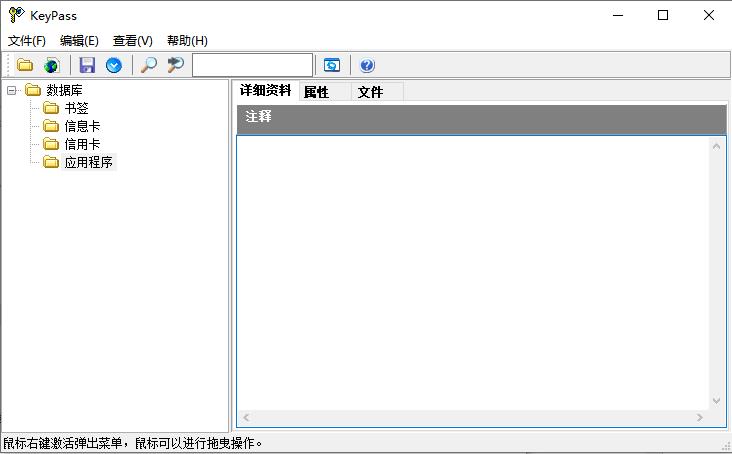Viewport: 732px width, 454px height.
Task: Click the 信息卡 folder icon
Action: (51, 126)
